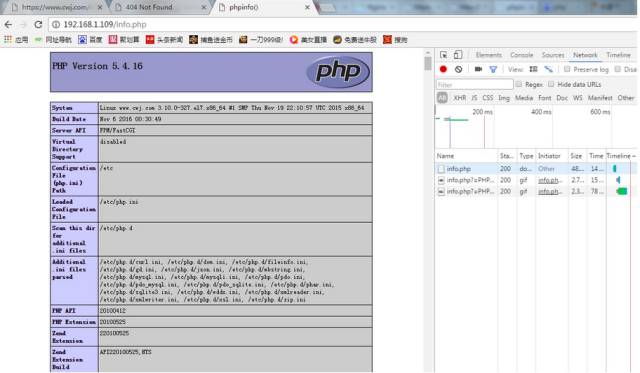Clear the network log

[x=458, y=69]
